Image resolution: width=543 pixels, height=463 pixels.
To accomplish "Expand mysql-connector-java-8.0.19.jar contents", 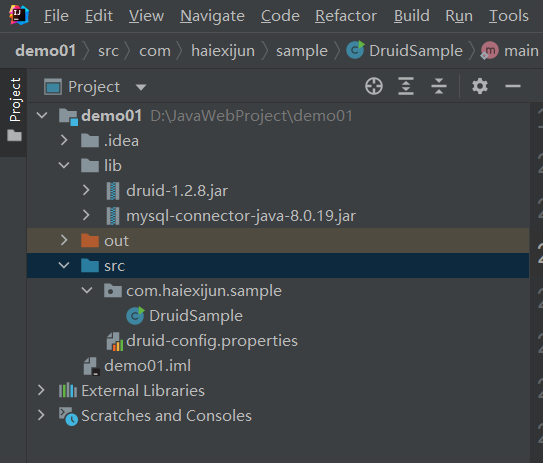I will [86, 215].
